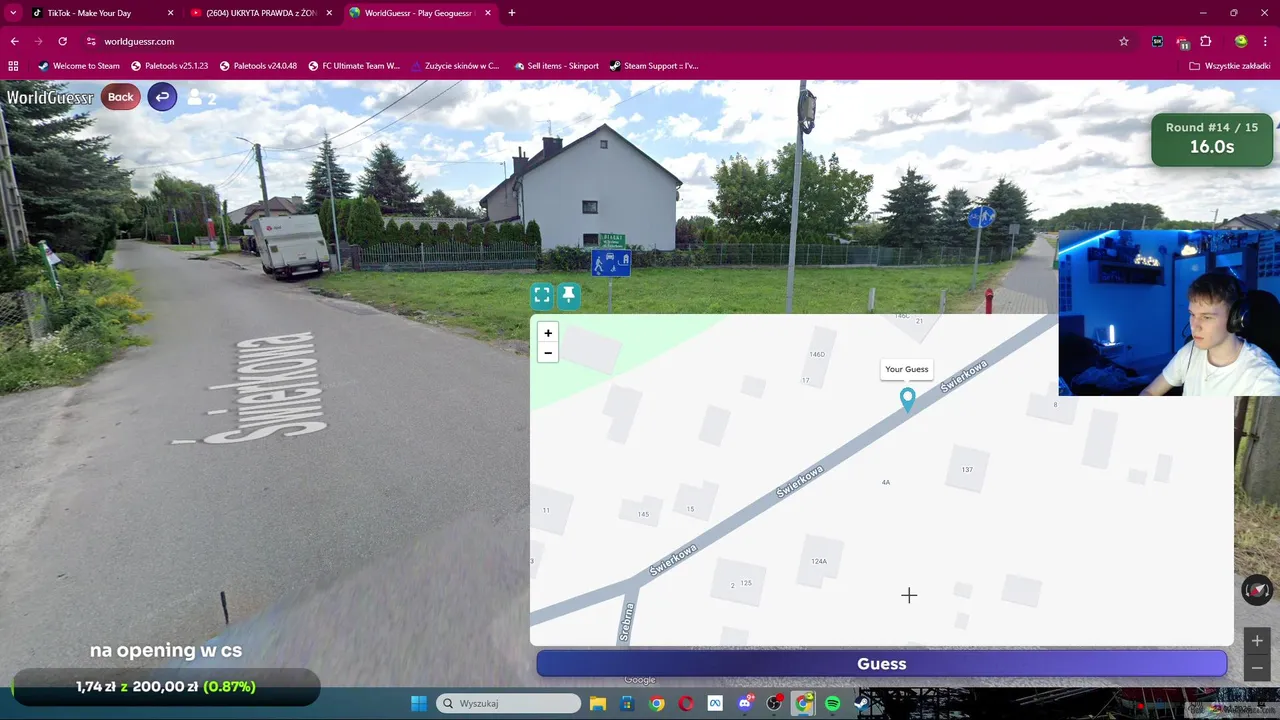Click house number 124A on map
The image size is (1280, 720).
tap(819, 561)
